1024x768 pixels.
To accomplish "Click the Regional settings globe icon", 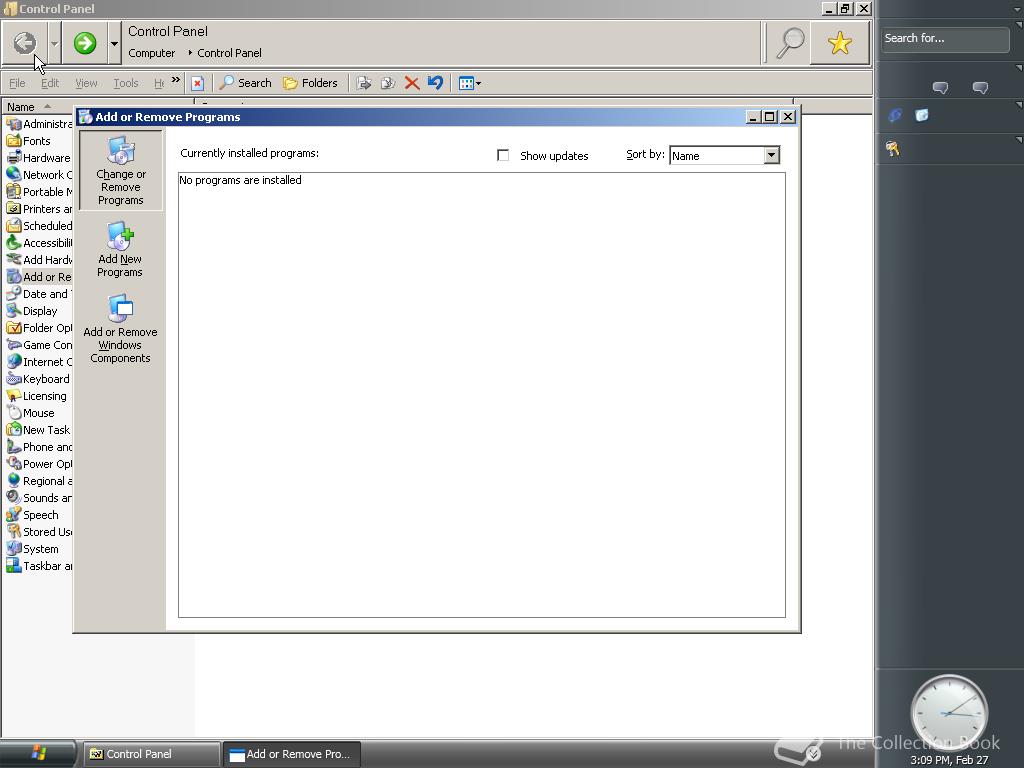I will coord(13,480).
